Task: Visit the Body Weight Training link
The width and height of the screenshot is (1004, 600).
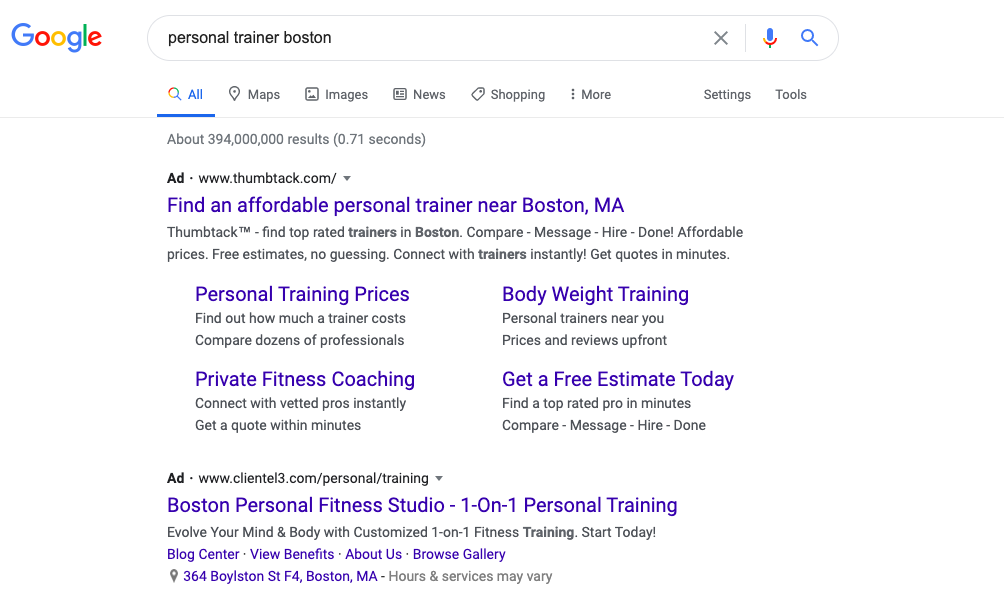Action: [x=595, y=294]
